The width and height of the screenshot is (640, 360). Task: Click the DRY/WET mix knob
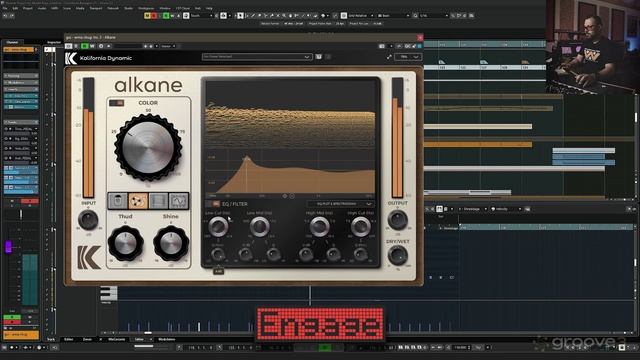tap(397, 256)
